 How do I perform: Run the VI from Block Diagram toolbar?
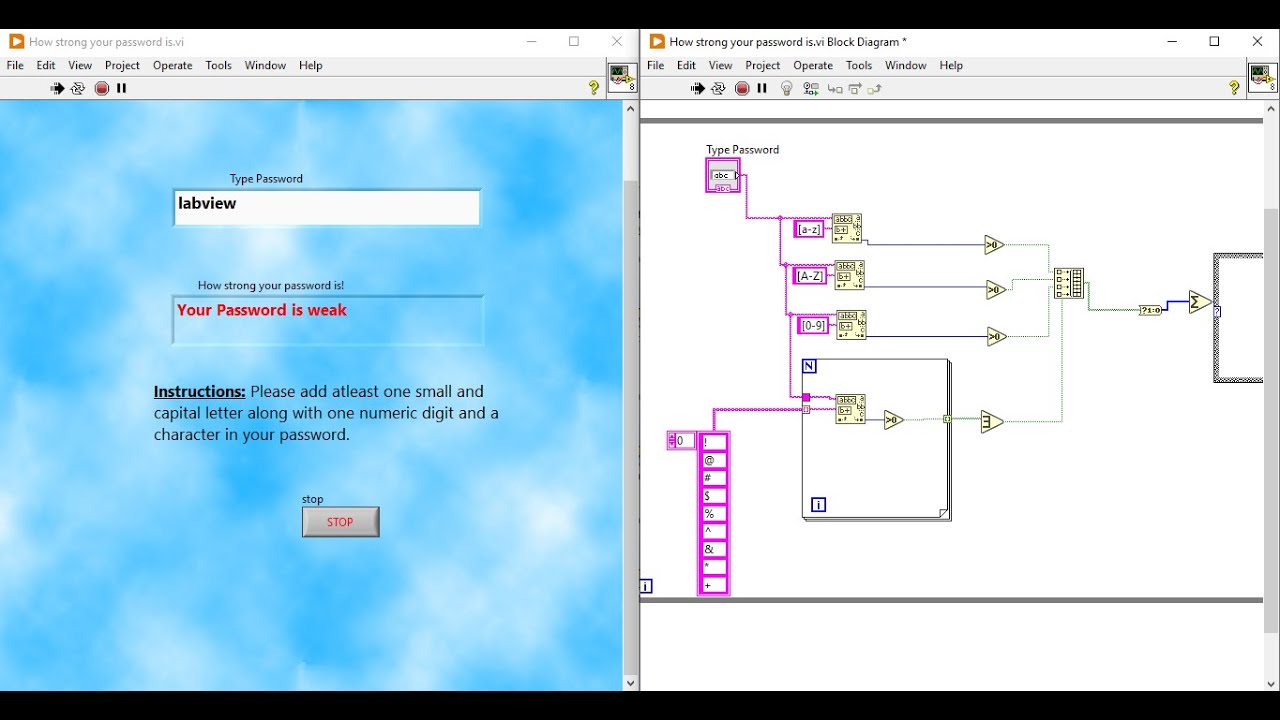[697, 88]
